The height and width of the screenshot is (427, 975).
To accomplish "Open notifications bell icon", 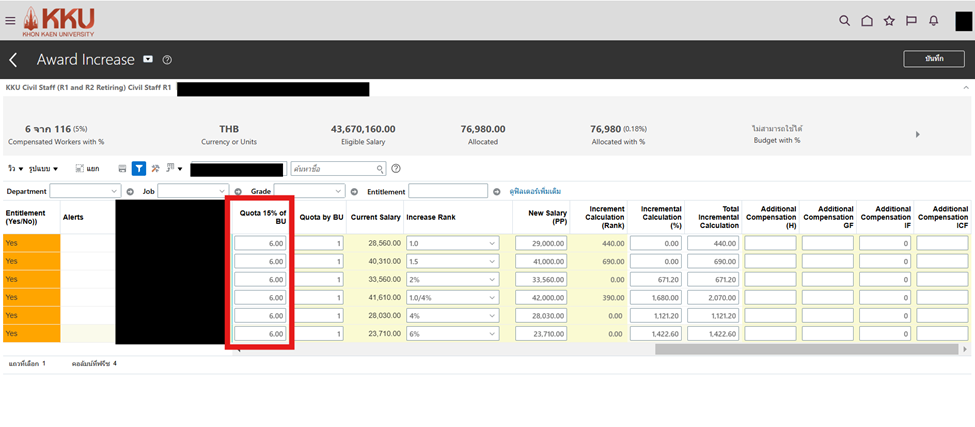I will [933, 20].
